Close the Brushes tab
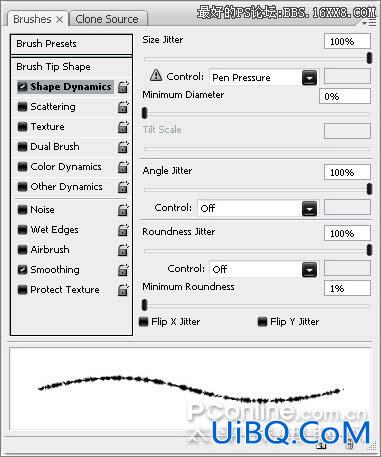381x457 pixels. (59, 20)
